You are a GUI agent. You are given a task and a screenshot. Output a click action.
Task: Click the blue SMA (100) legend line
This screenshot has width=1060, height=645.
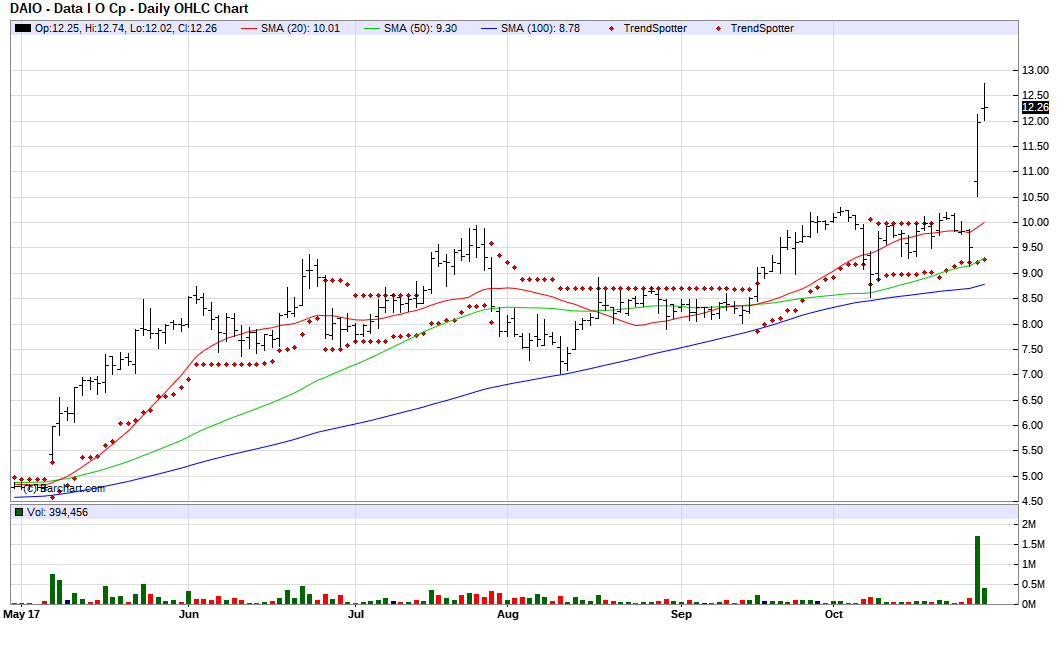coord(489,28)
